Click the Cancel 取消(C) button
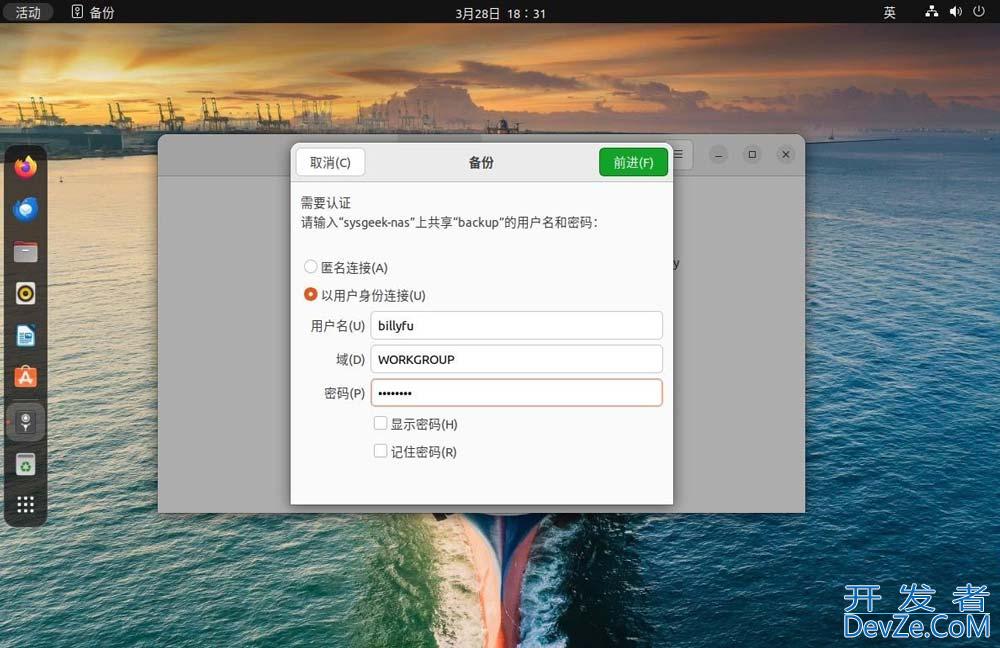The image size is (1000, 648). coord(330,162)
